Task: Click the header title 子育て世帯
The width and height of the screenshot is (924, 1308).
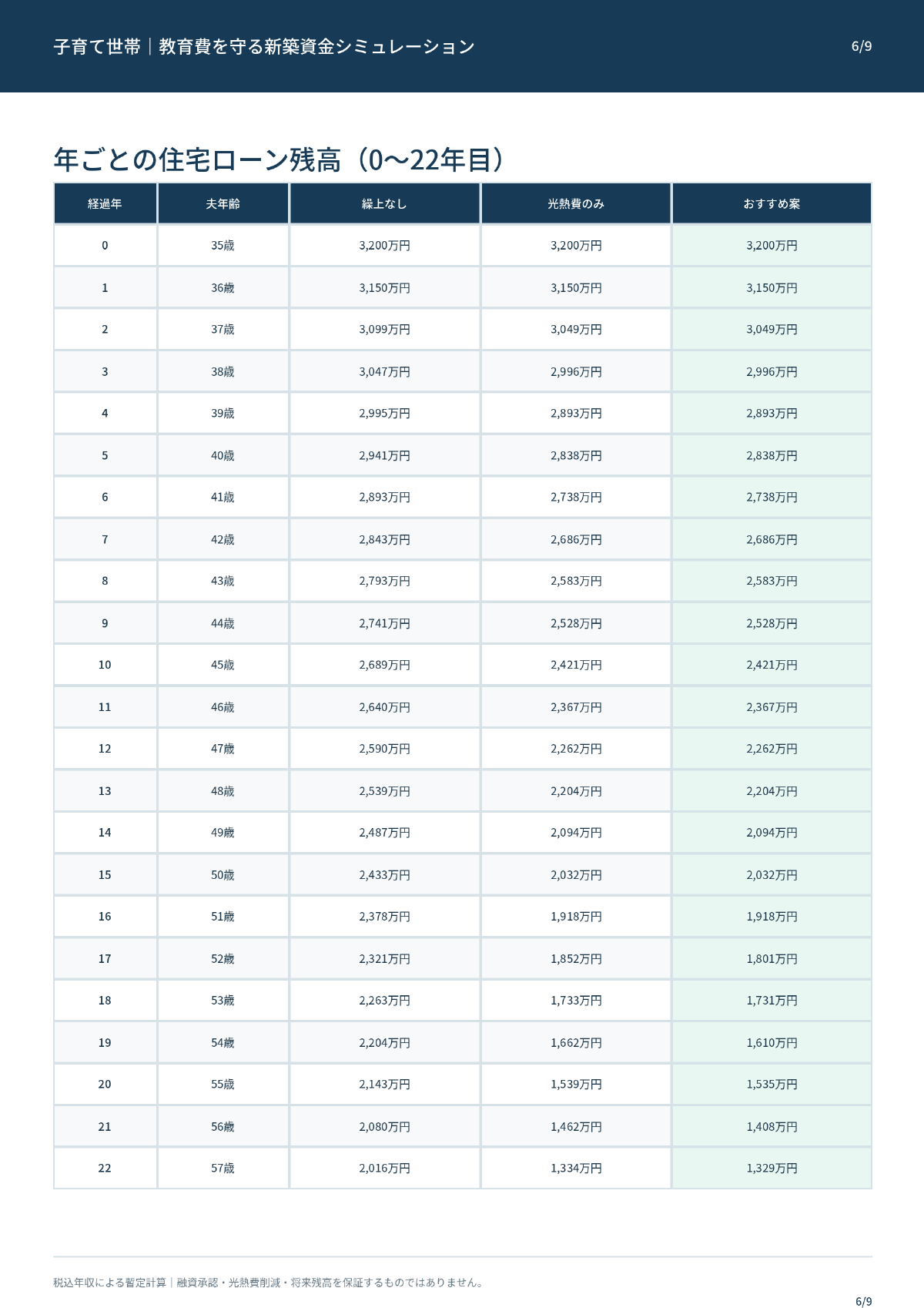Action: point(97,46)
